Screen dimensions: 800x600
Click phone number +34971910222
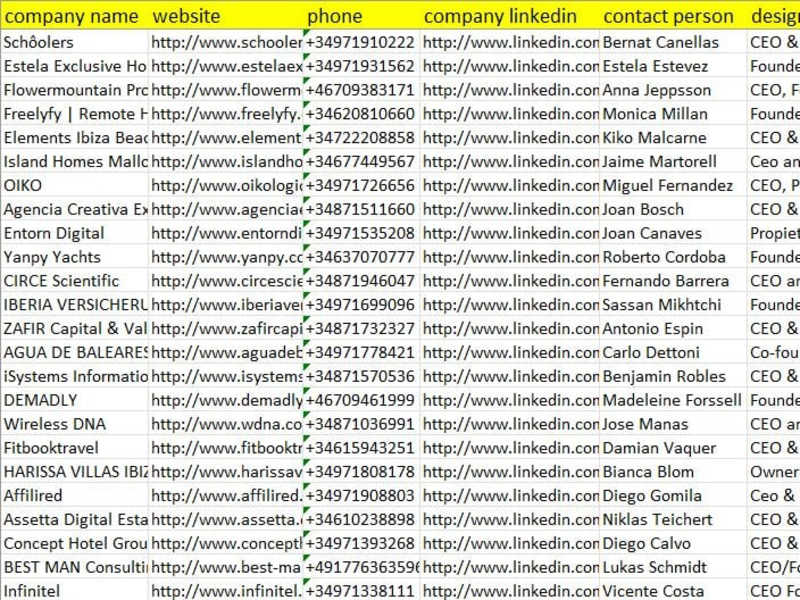(362, 42)
